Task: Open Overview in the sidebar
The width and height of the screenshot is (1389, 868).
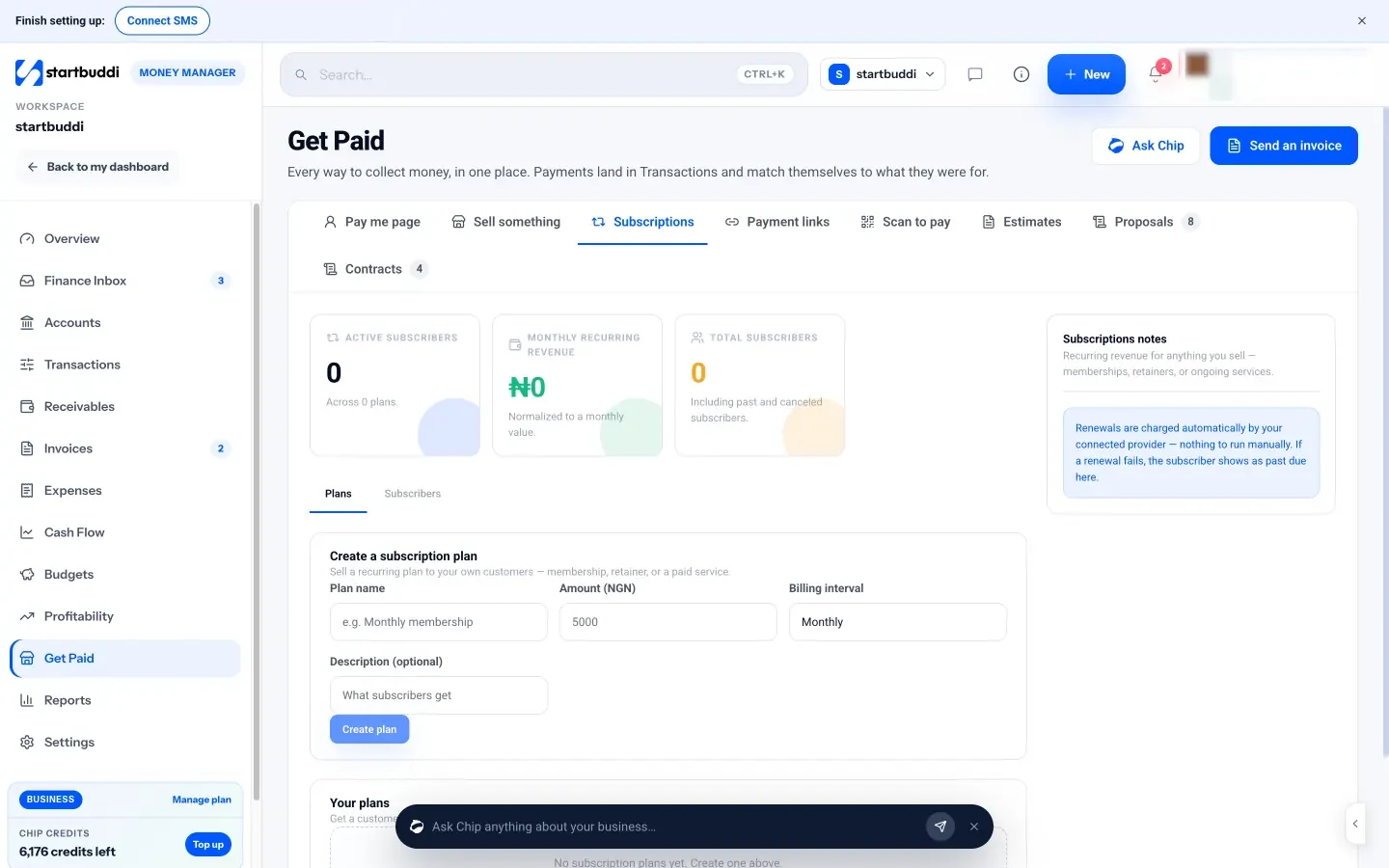Action: (x=125, y=239)
